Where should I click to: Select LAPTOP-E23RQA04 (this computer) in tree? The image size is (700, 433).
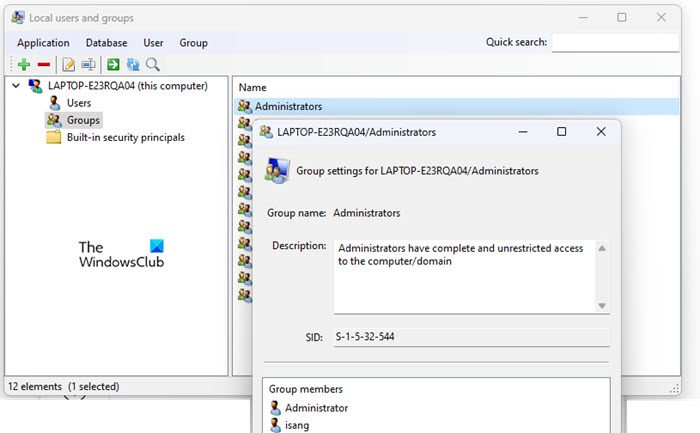tap(128, 86)
